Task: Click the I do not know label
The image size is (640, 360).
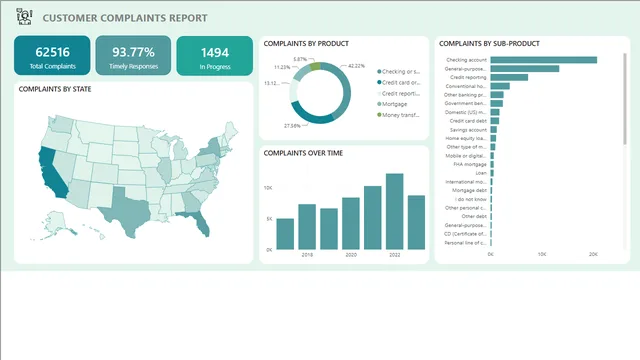Action: click(x=471, y=199)
